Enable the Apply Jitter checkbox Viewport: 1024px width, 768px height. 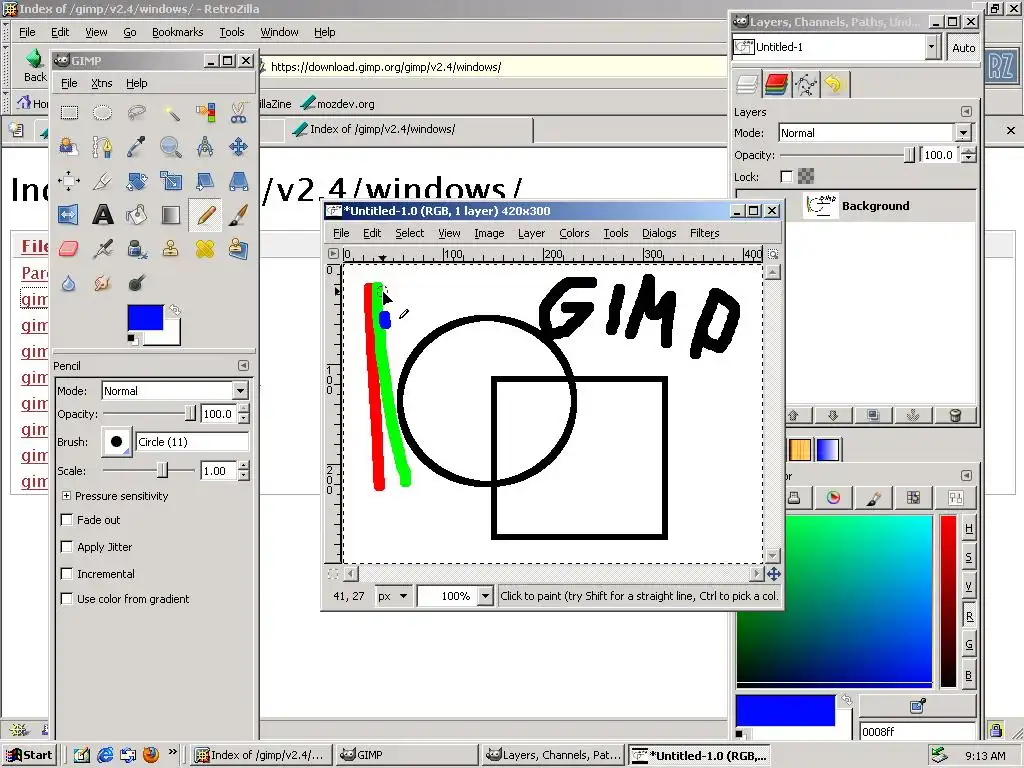[x=67, y=547]
